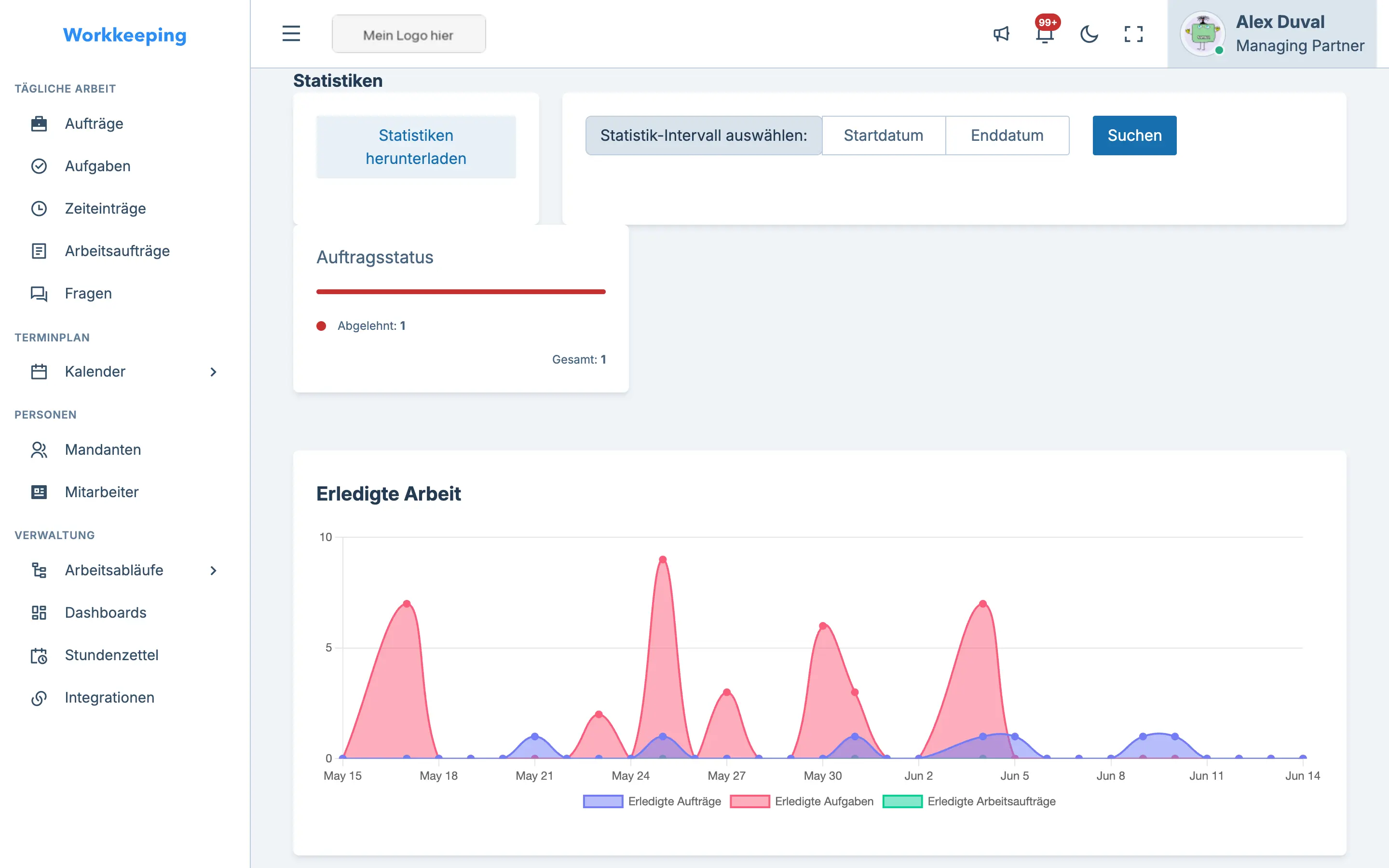Expand the Arbeitsabläufe submenu chevron

click(213, 570)
